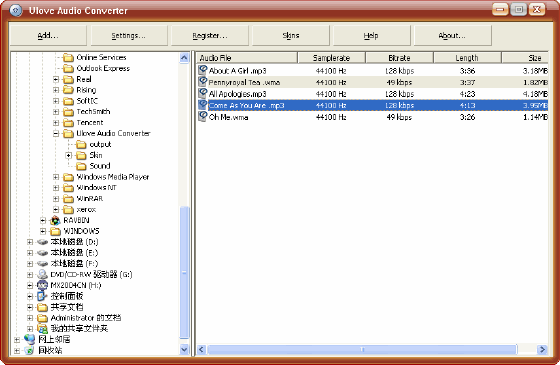This screenshot has width=560, height=365.
Task: Sort by Size column header
Action: [525, 58]
